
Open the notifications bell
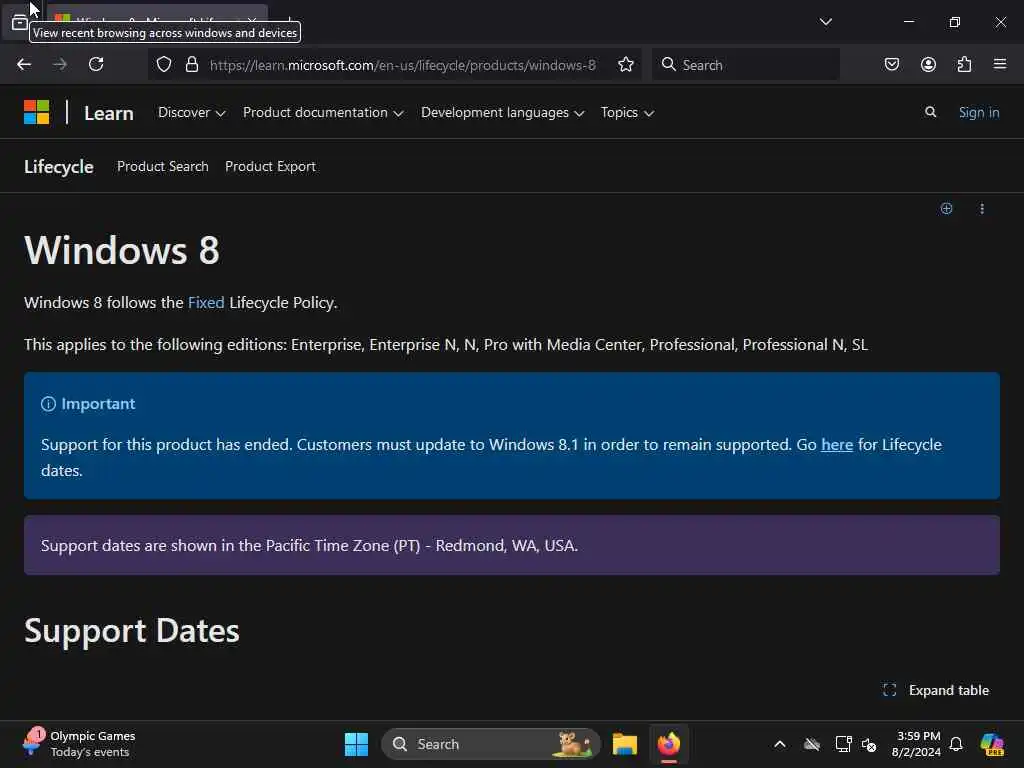pyautogui.click(x=956, y=744)
